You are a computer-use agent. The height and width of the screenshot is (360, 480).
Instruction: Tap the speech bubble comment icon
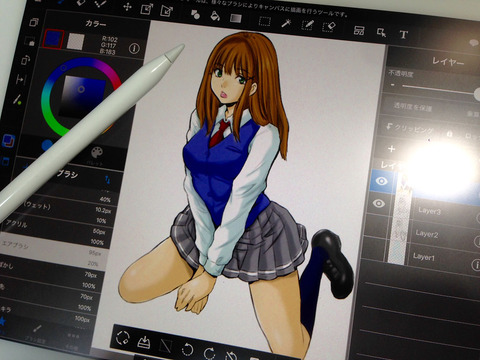(473, 43)
